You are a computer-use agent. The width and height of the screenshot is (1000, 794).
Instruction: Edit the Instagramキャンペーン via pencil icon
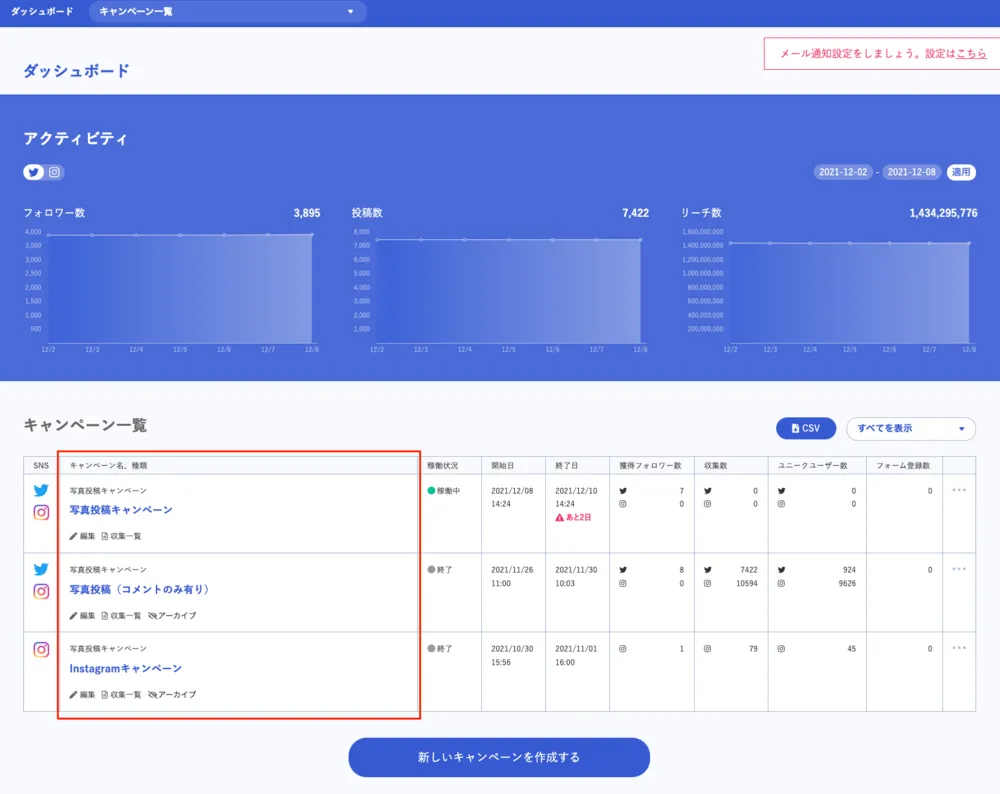point(73,694)
